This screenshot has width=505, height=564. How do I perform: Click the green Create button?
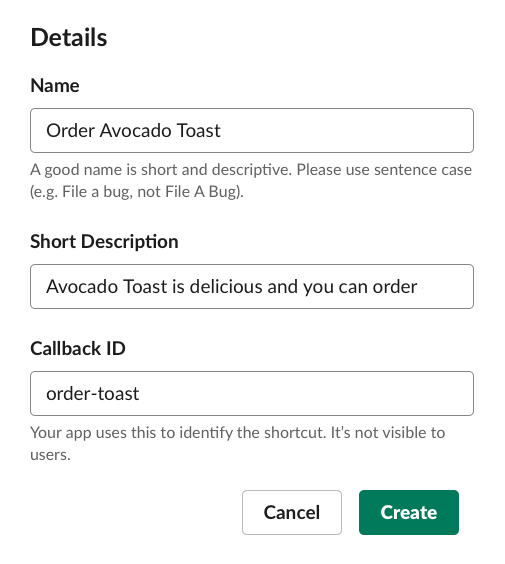pyautogui.click(x=409, y=512)
